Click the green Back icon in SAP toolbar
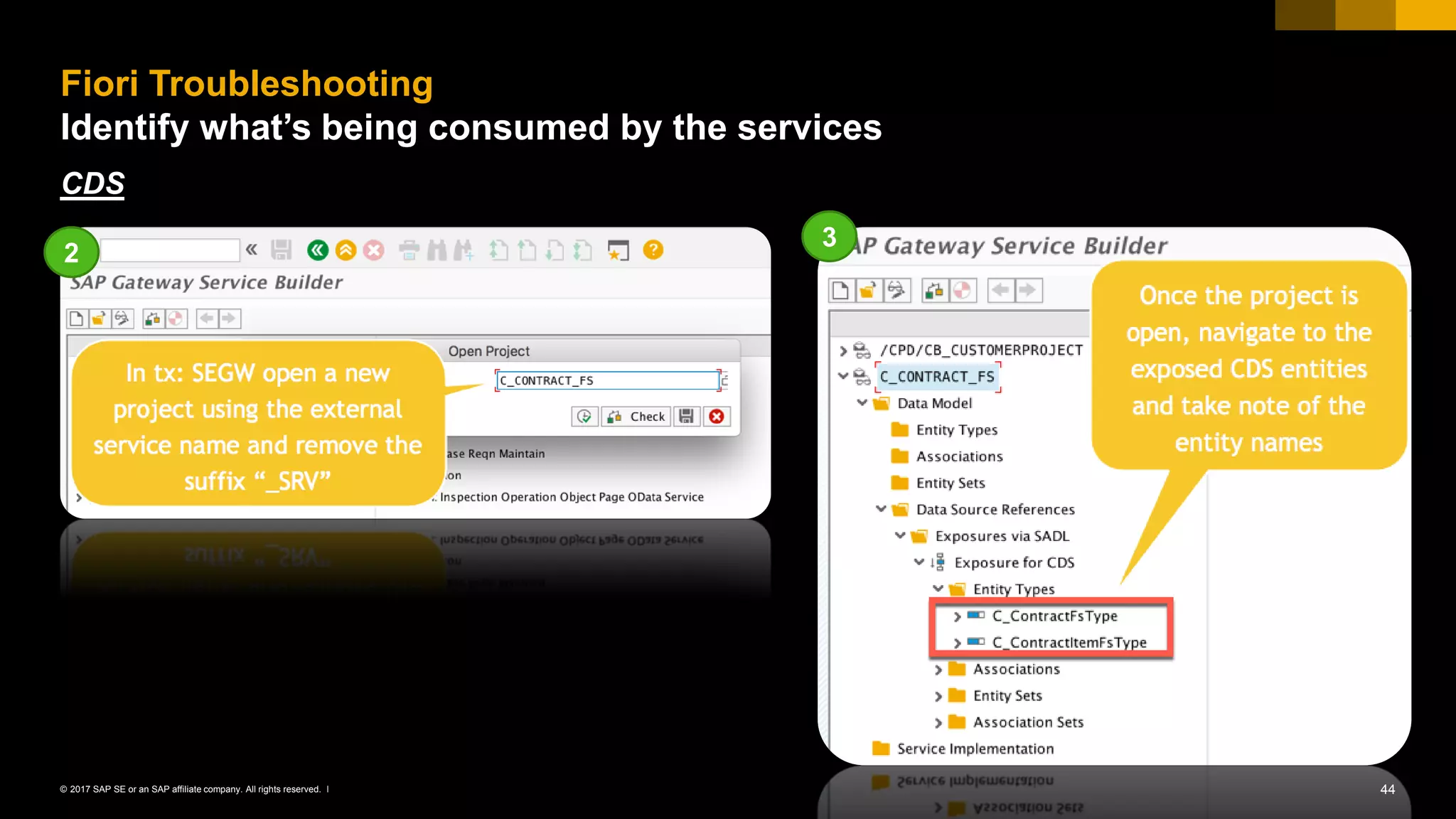Screen dimensions: 1456x819 click(318, 250)
